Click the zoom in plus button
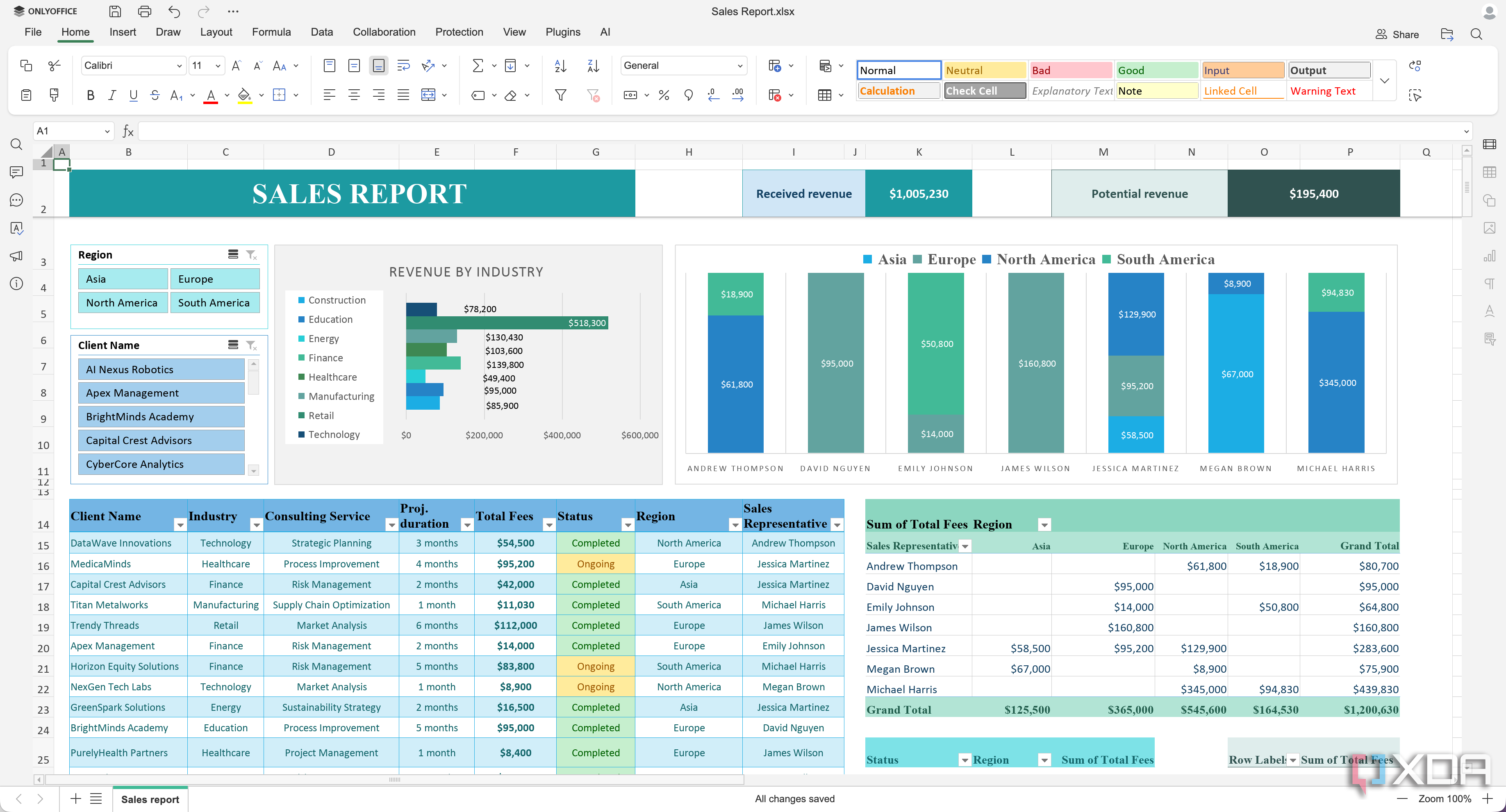 point(1488,798)
